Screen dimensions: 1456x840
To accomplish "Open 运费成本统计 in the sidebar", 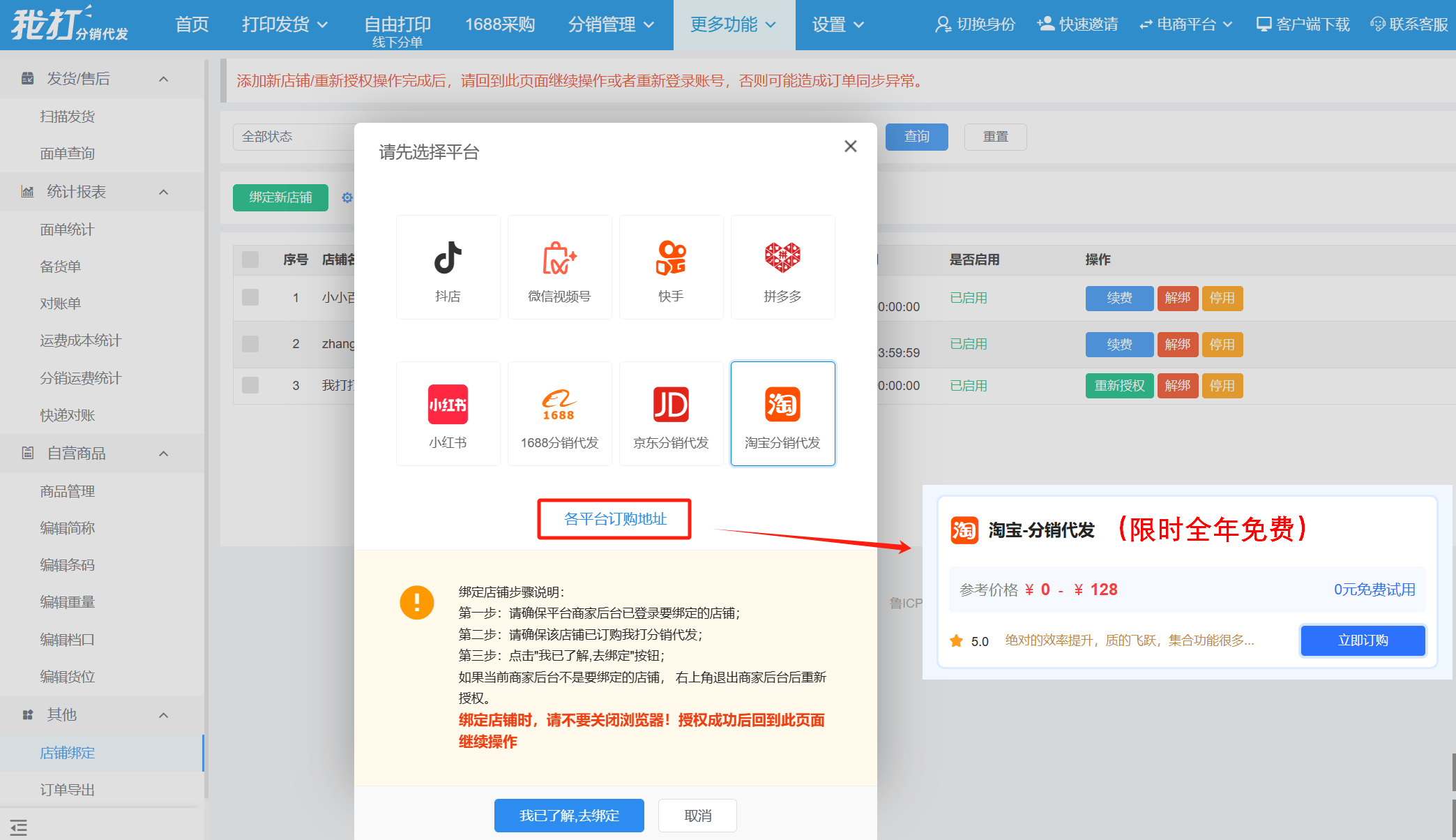I will tap(80, 340).
